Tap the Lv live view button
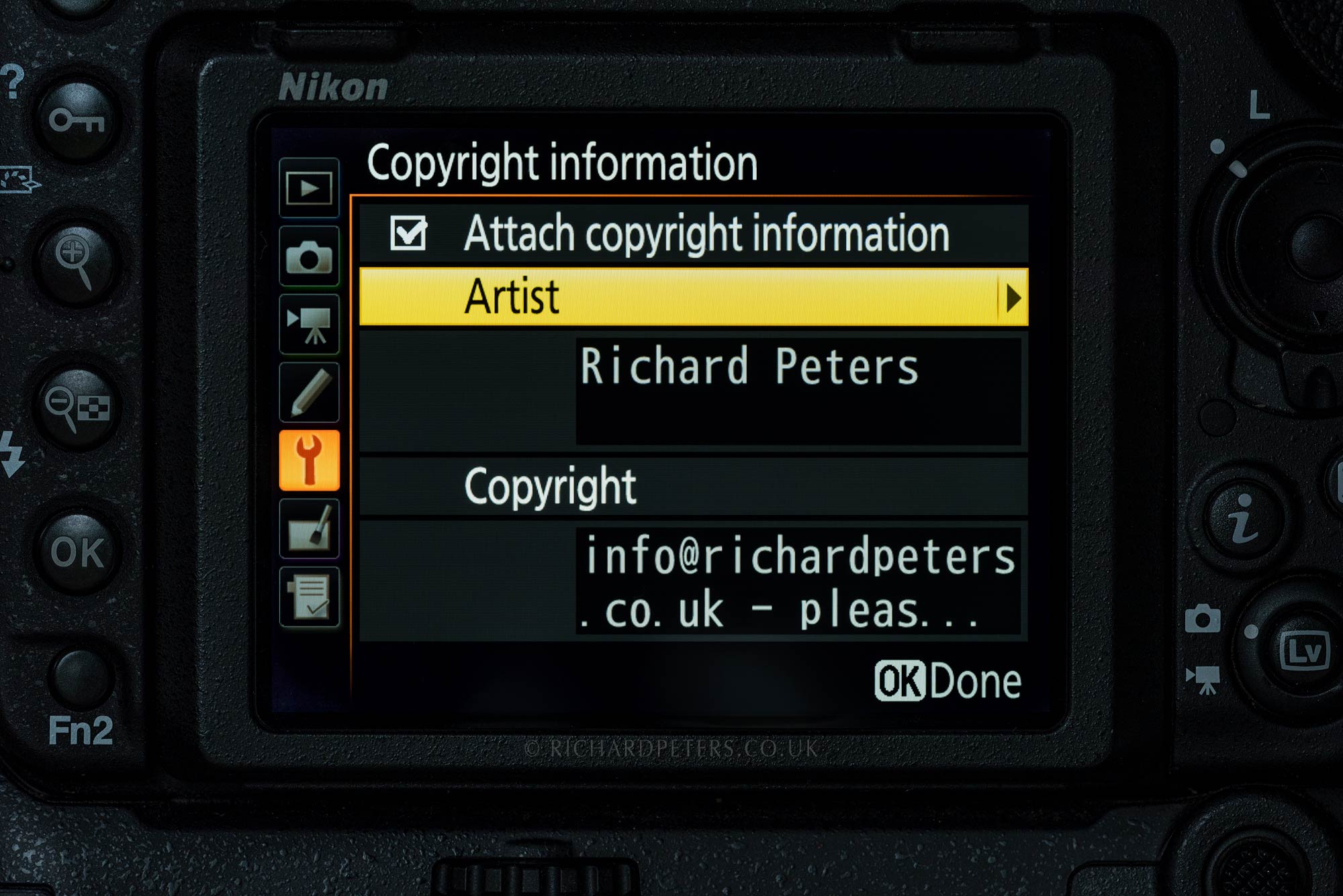This screenshot has width=1343, height=896. pos(1305,650)
